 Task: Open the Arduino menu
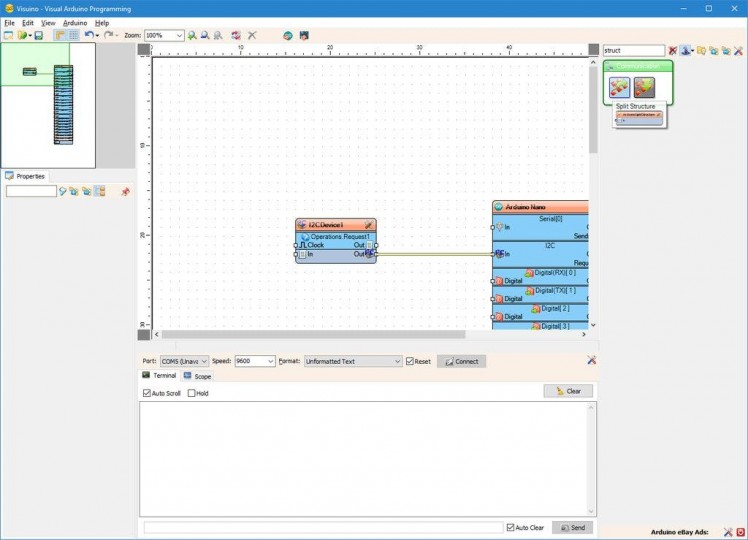point(75,22)
